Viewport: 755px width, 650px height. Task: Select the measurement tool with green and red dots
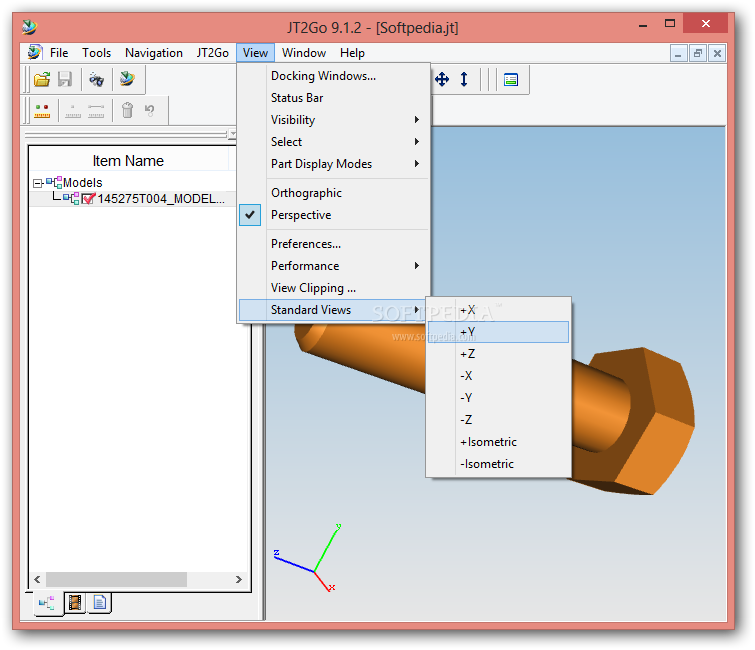point(42,111)
